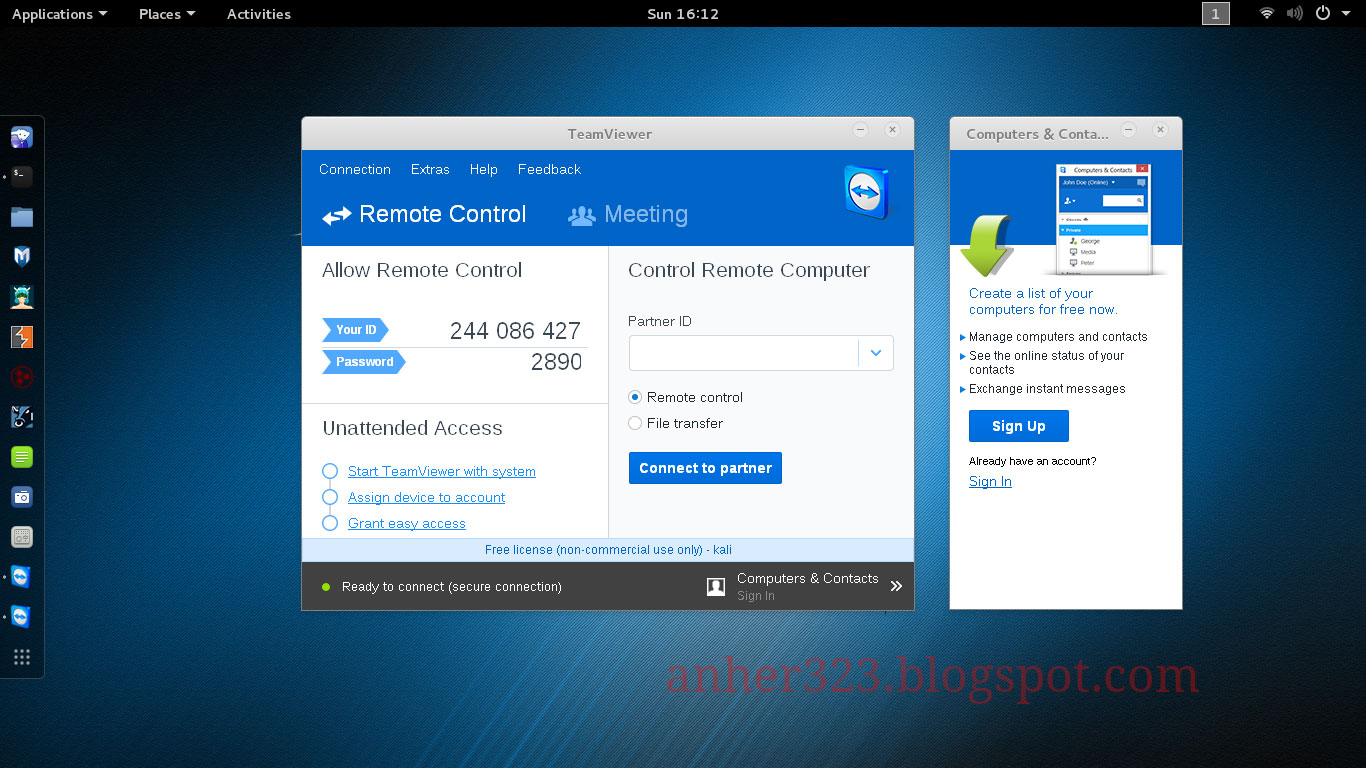Toggle circle beside Start TeamViewer with system
1366x768 pixels.
330,471
